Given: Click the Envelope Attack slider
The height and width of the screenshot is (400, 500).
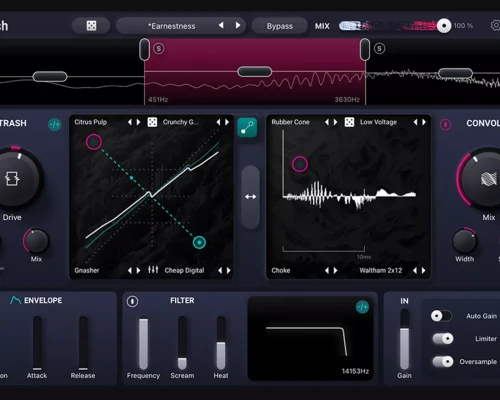Looking at the screenshot, I should pos(37,343).
